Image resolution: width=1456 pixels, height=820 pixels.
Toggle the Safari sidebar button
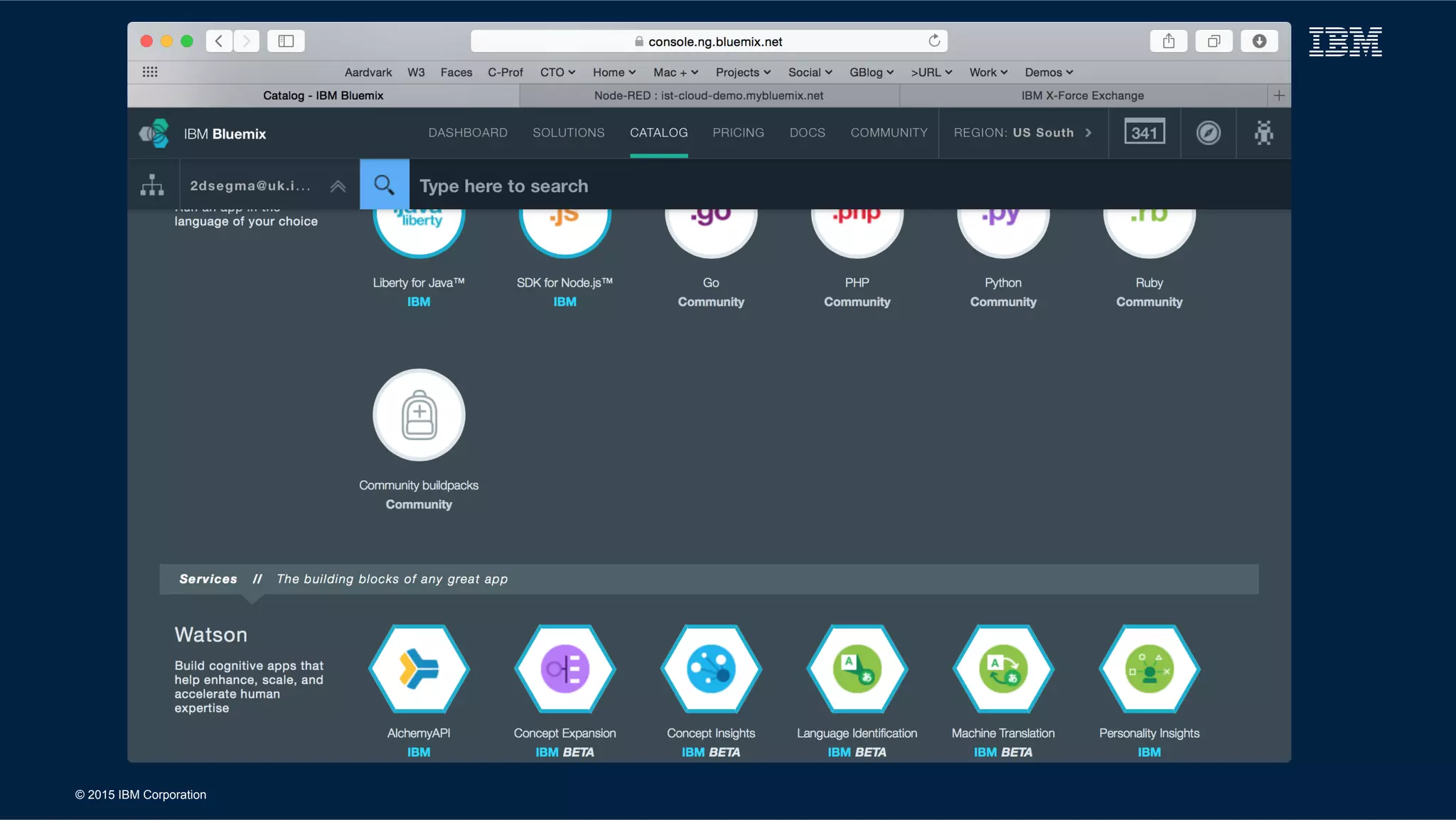click(286, 41)
